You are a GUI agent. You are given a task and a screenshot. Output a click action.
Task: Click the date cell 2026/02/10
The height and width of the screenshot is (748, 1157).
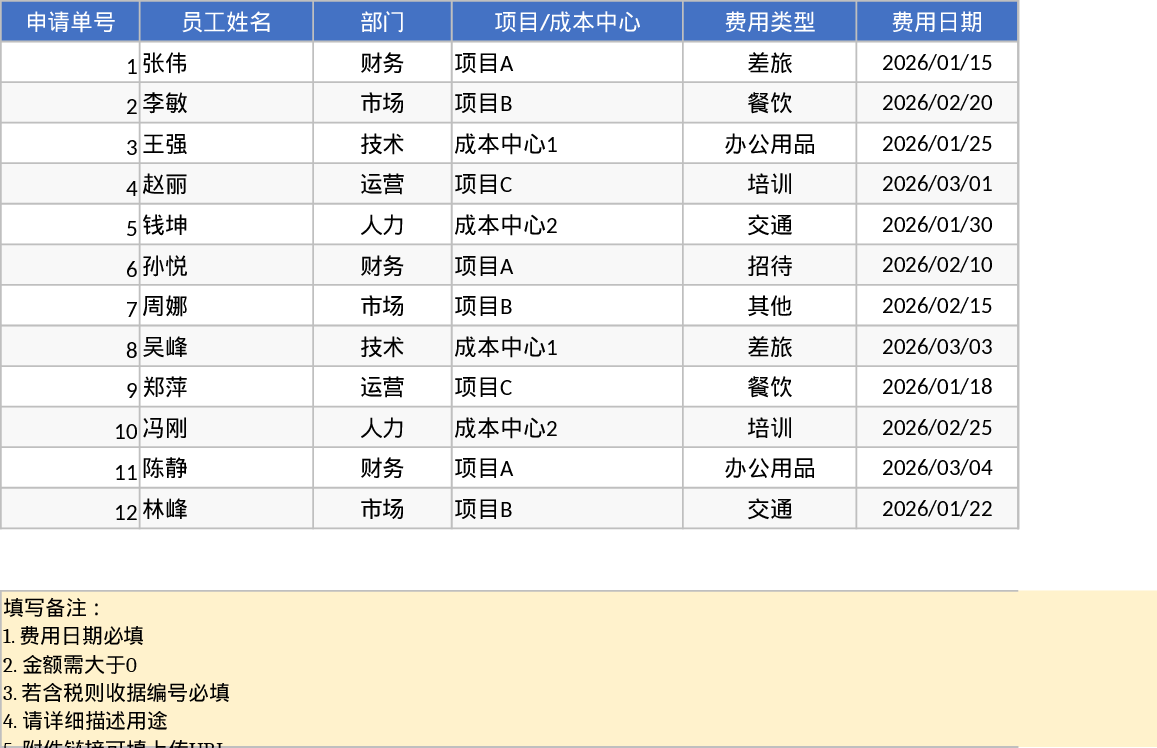coord(937,265)
